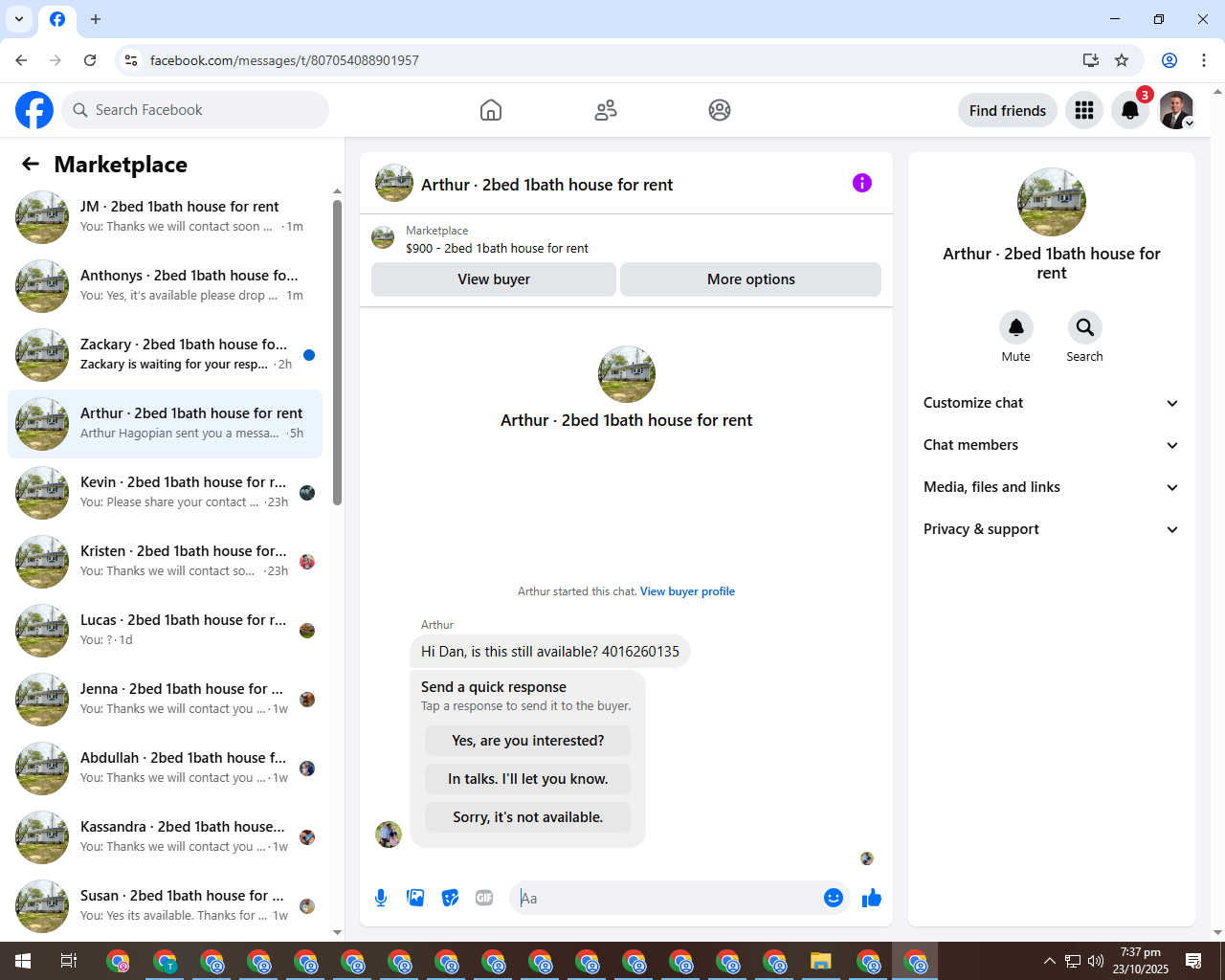Click the More options button
The image size is (1225, 980).
751,279
